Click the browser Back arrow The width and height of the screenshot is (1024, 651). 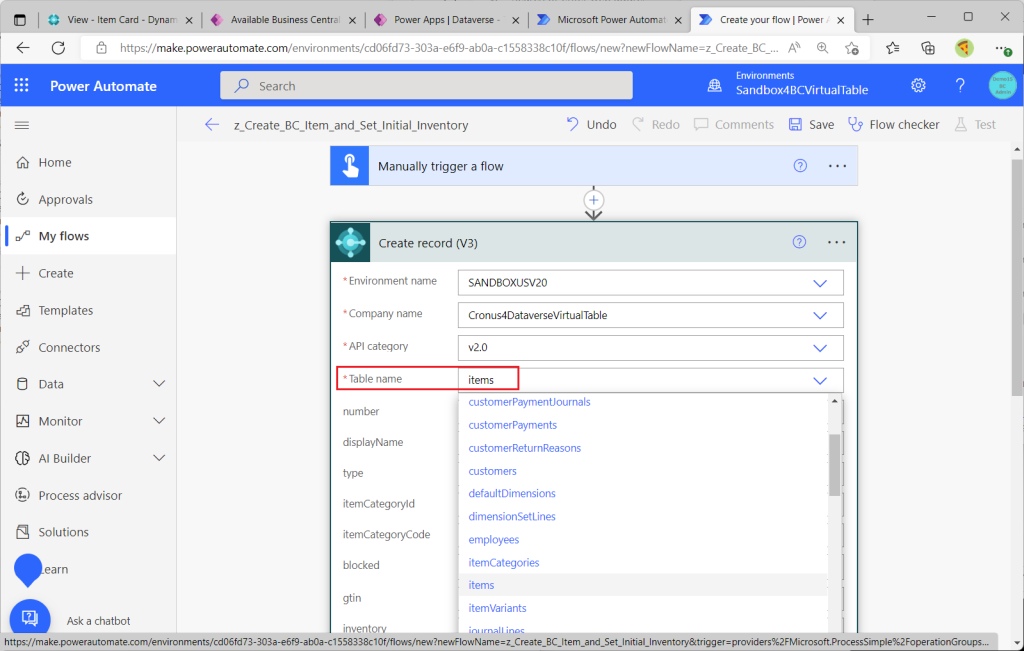pyautogui.click(x=23, y=48)
